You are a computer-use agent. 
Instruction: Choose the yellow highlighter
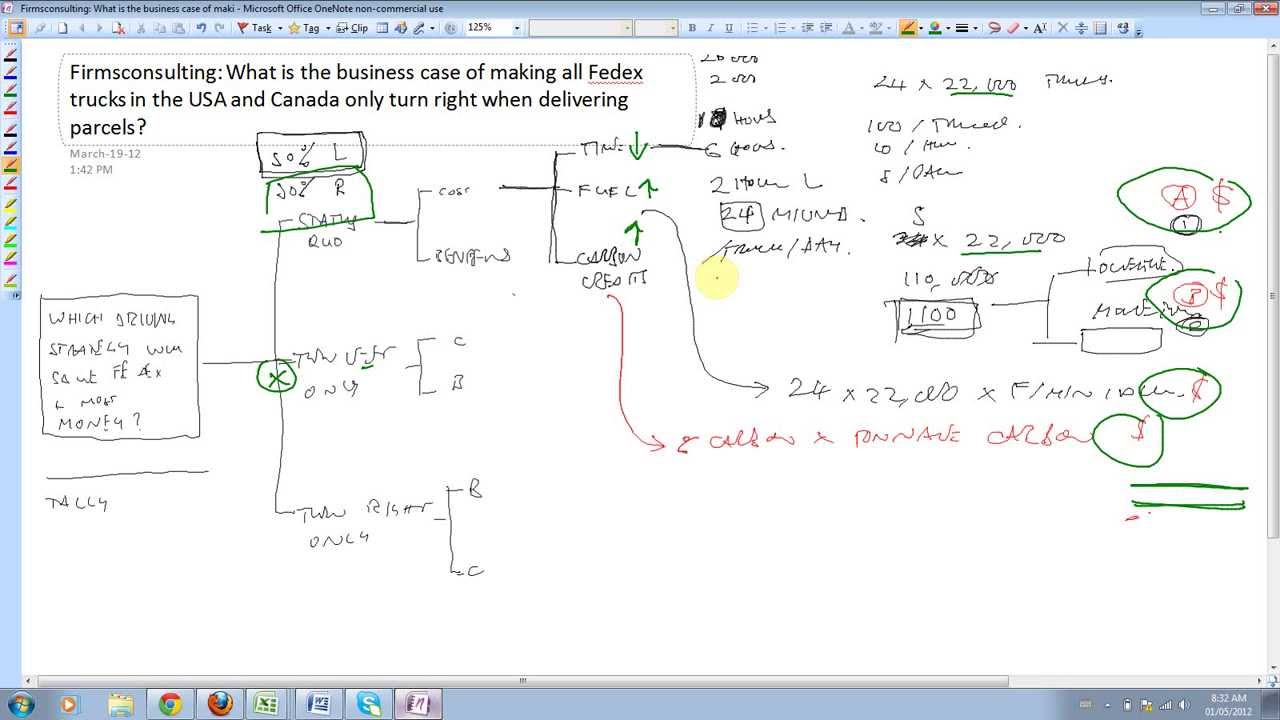[11, 204]
